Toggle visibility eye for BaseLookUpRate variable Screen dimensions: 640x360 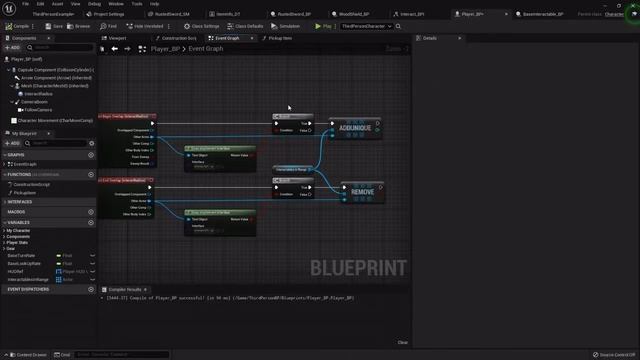pos(93,264)
